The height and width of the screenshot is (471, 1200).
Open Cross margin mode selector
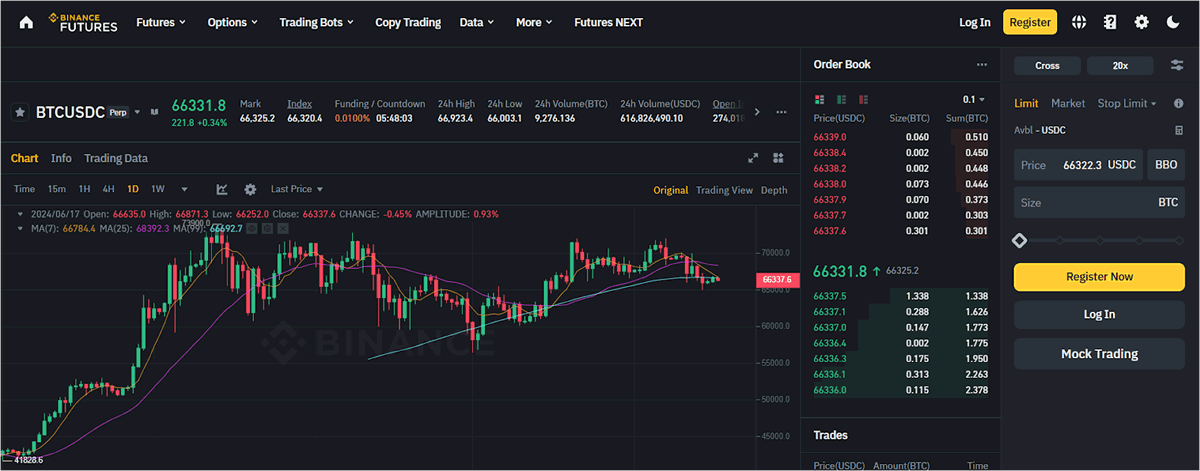[1047, 65]
